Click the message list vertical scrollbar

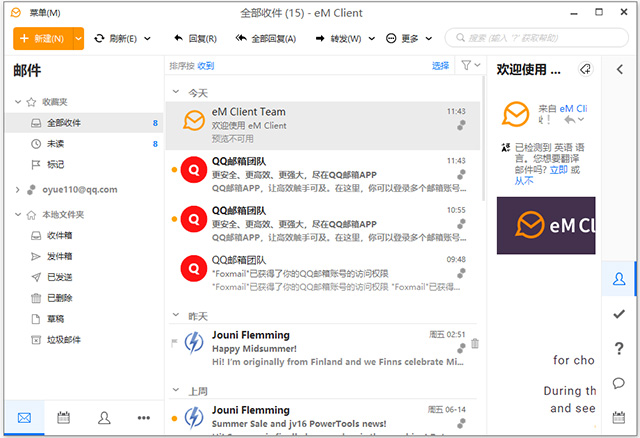coord(484,139)
